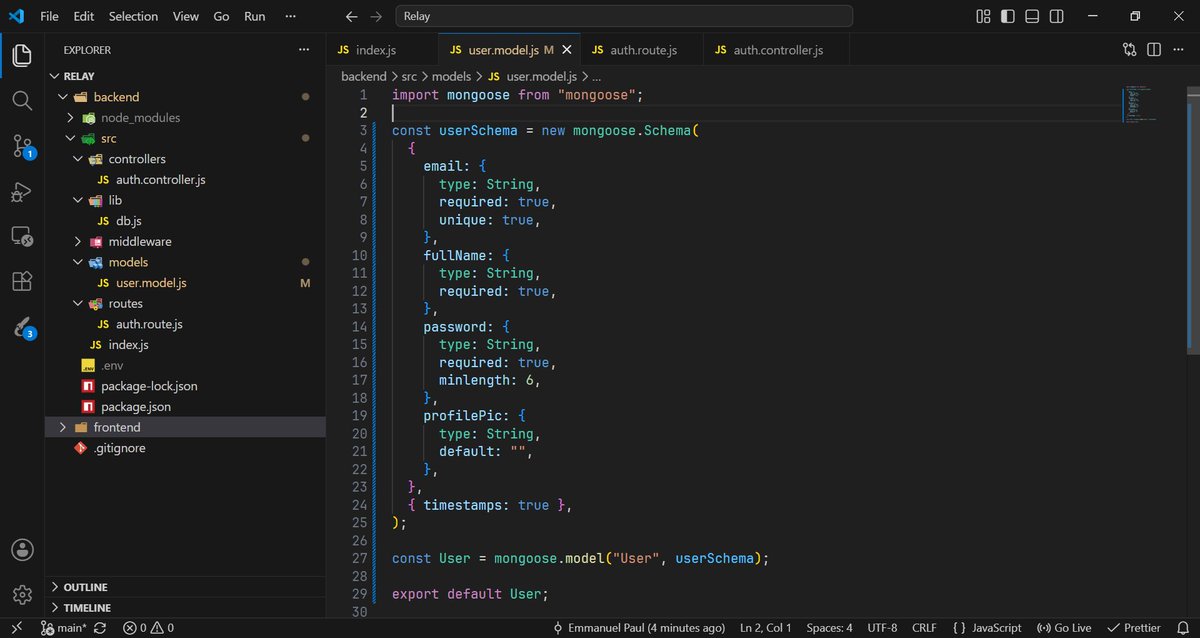Image resolution: width=1200 pixels, height=638 pixels.
Task: Toggle primary side bar visibility
Action: 1007,17
